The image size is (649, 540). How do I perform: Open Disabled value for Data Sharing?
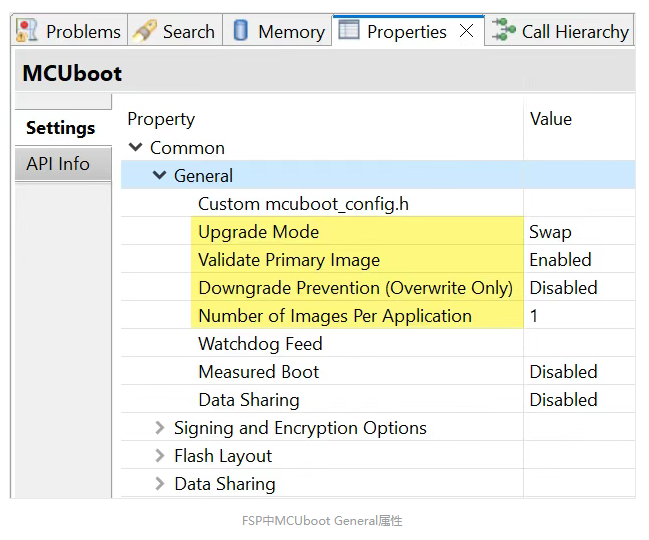pos(579,400)
